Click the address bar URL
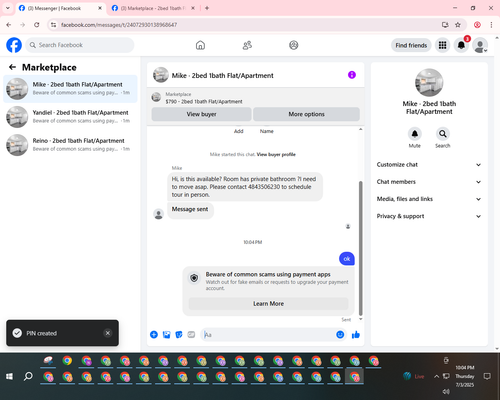This screenshot has width=500, height=400. pos(119,25)
